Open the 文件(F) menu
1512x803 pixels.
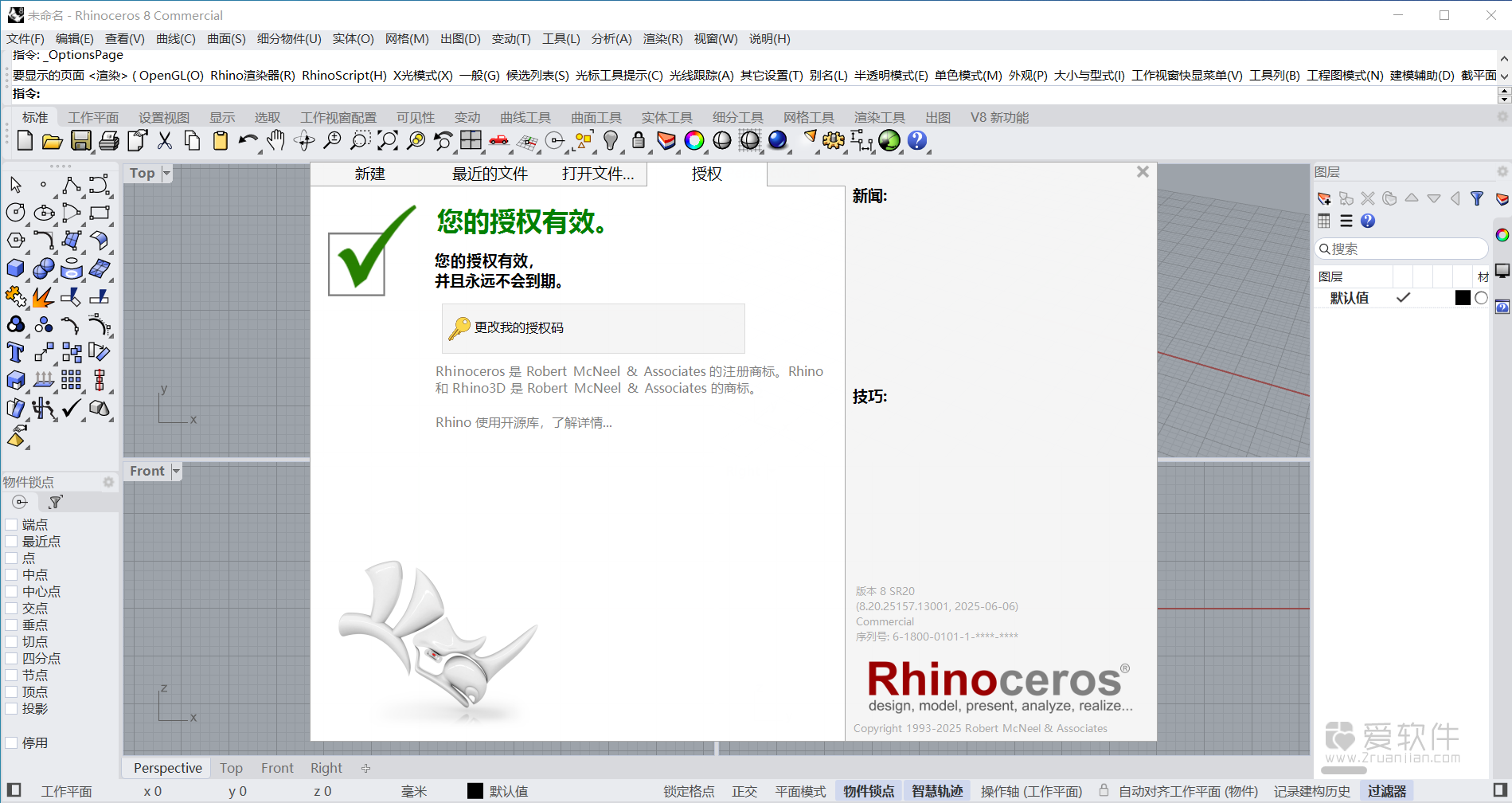[25, 38]
